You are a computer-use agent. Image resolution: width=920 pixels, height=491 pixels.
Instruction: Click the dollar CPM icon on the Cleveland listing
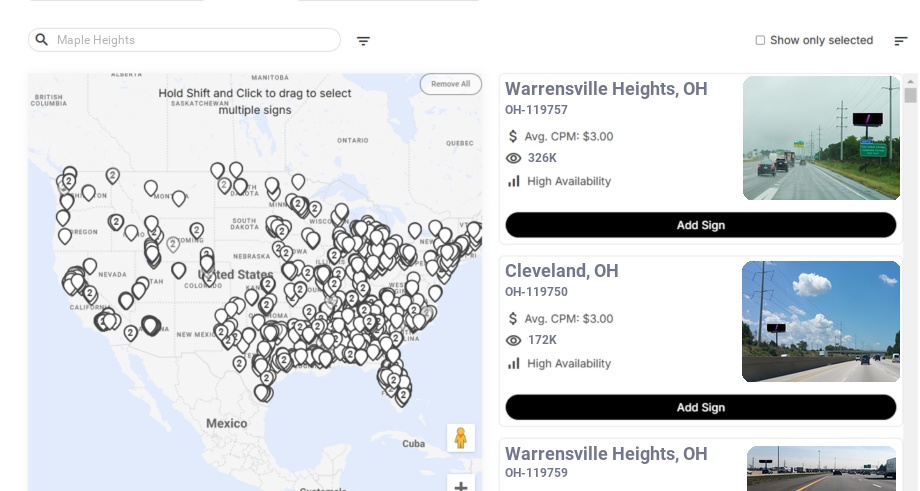pyautogui.click(x=514, y=319)
